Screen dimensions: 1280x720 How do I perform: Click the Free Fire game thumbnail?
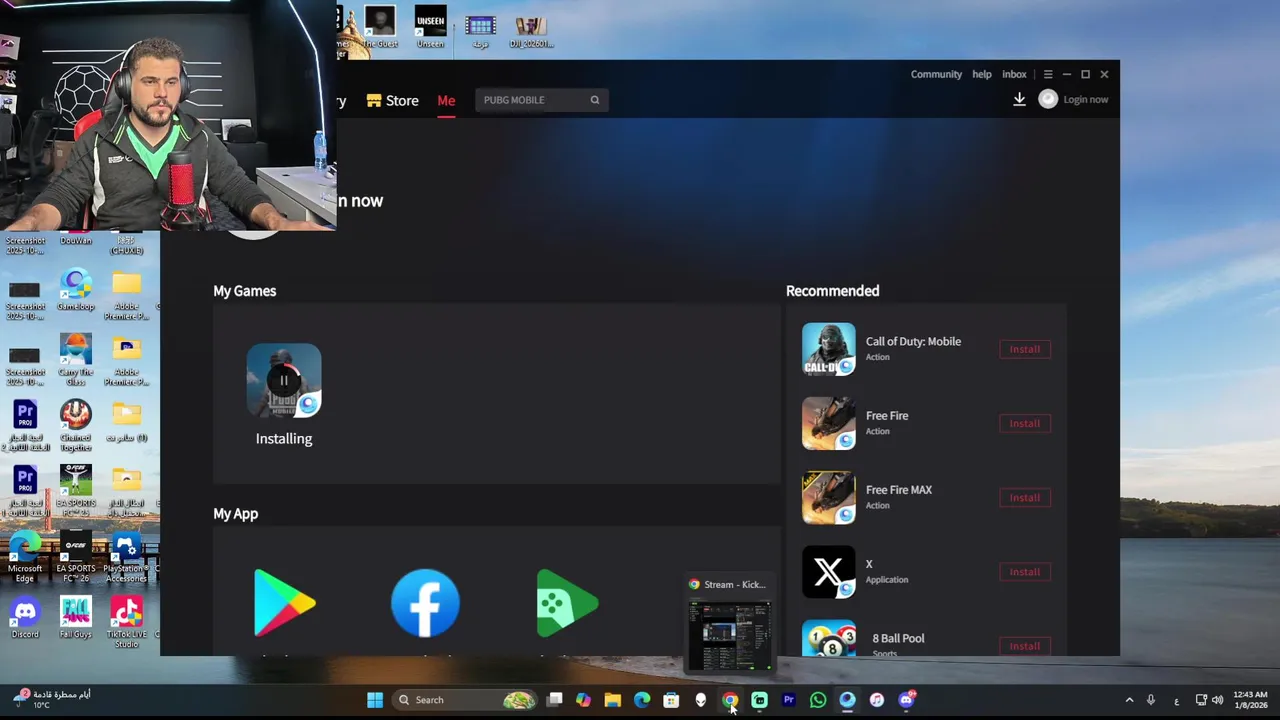(x=828, y=423)
